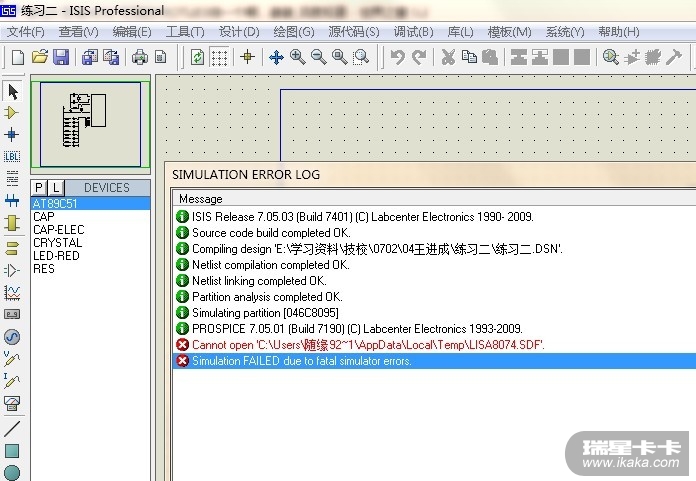Select the Text script tool

coord(12,178)
